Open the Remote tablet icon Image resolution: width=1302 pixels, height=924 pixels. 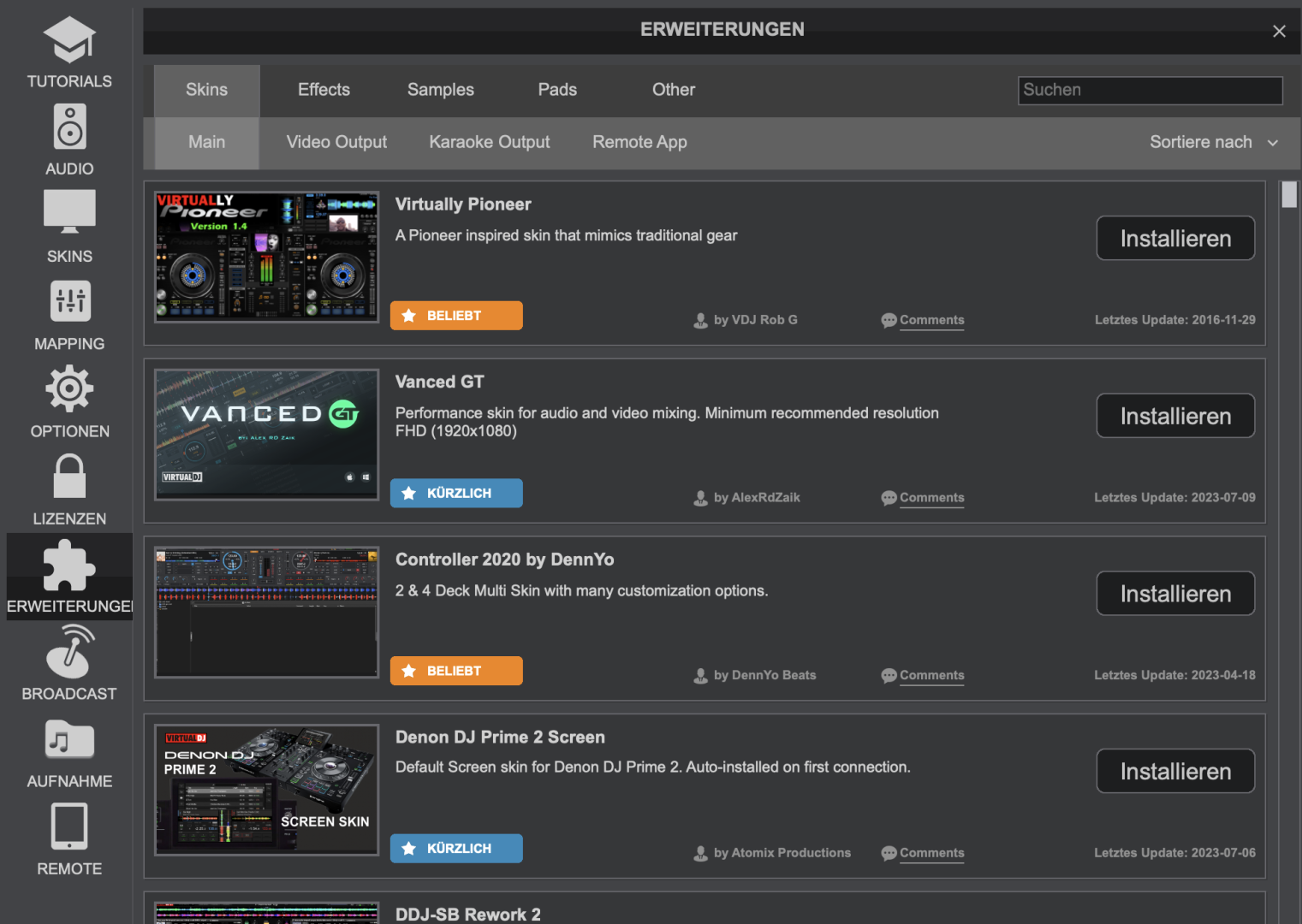[x=69, y=826]
